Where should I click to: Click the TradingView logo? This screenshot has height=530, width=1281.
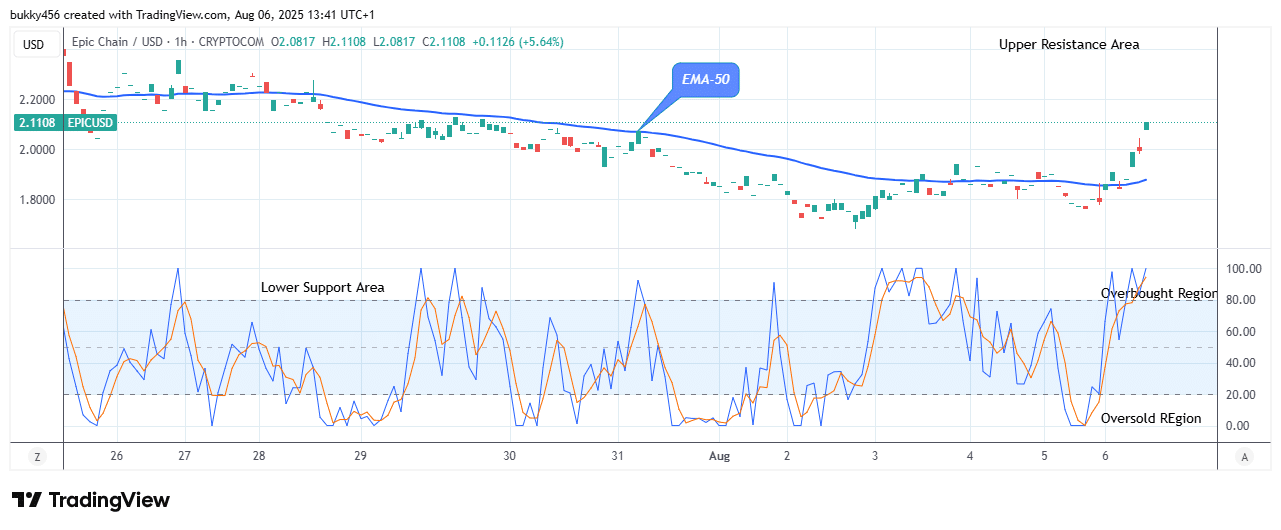(91, 500)
